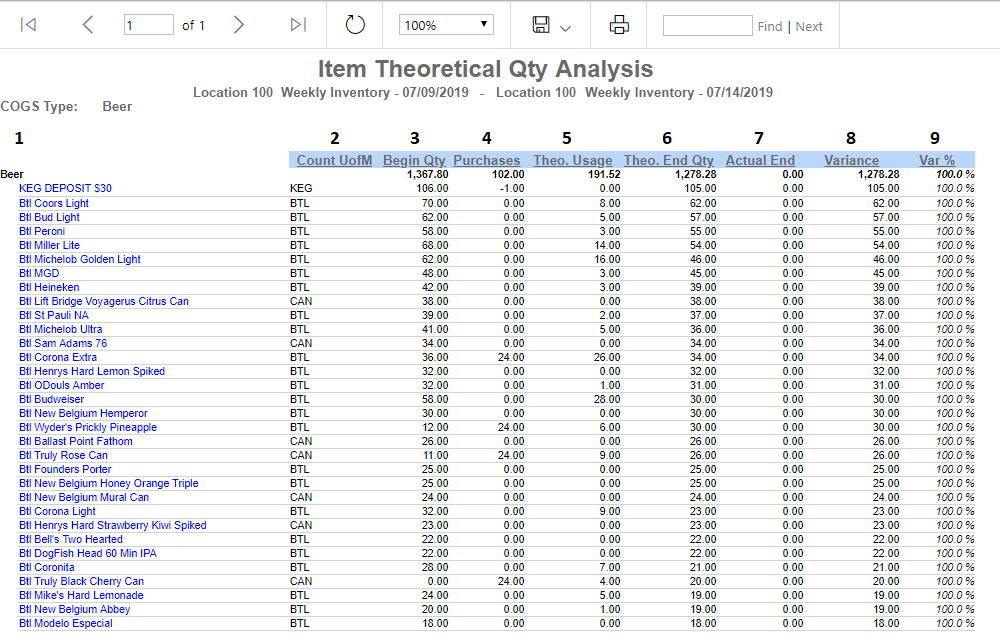
Task: Open the Btl Peroni item
Action: (42, 231)
